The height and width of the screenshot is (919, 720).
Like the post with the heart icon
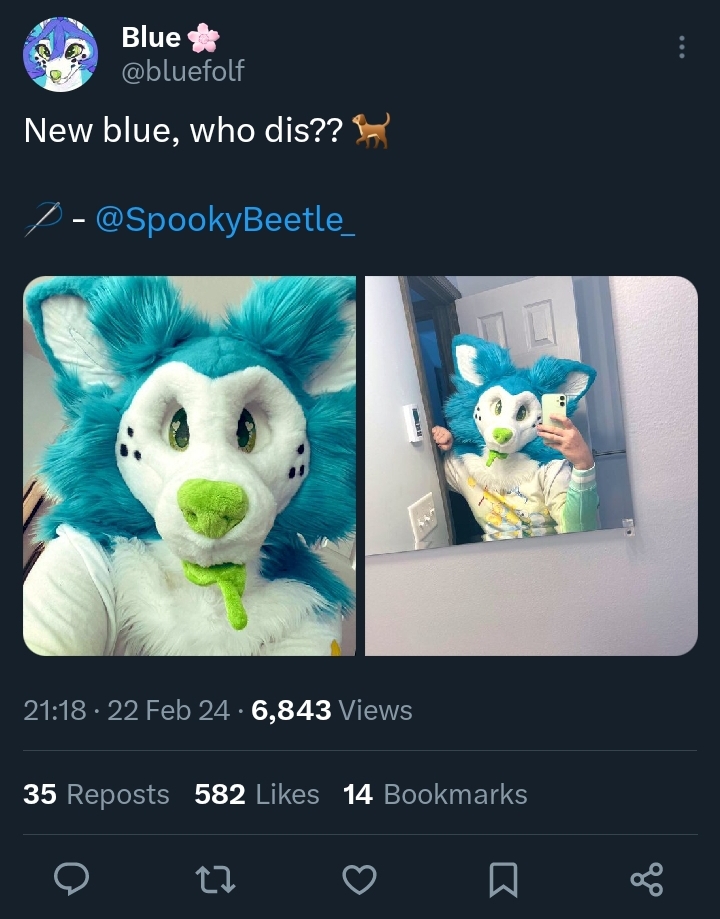(x=359, y=879)
